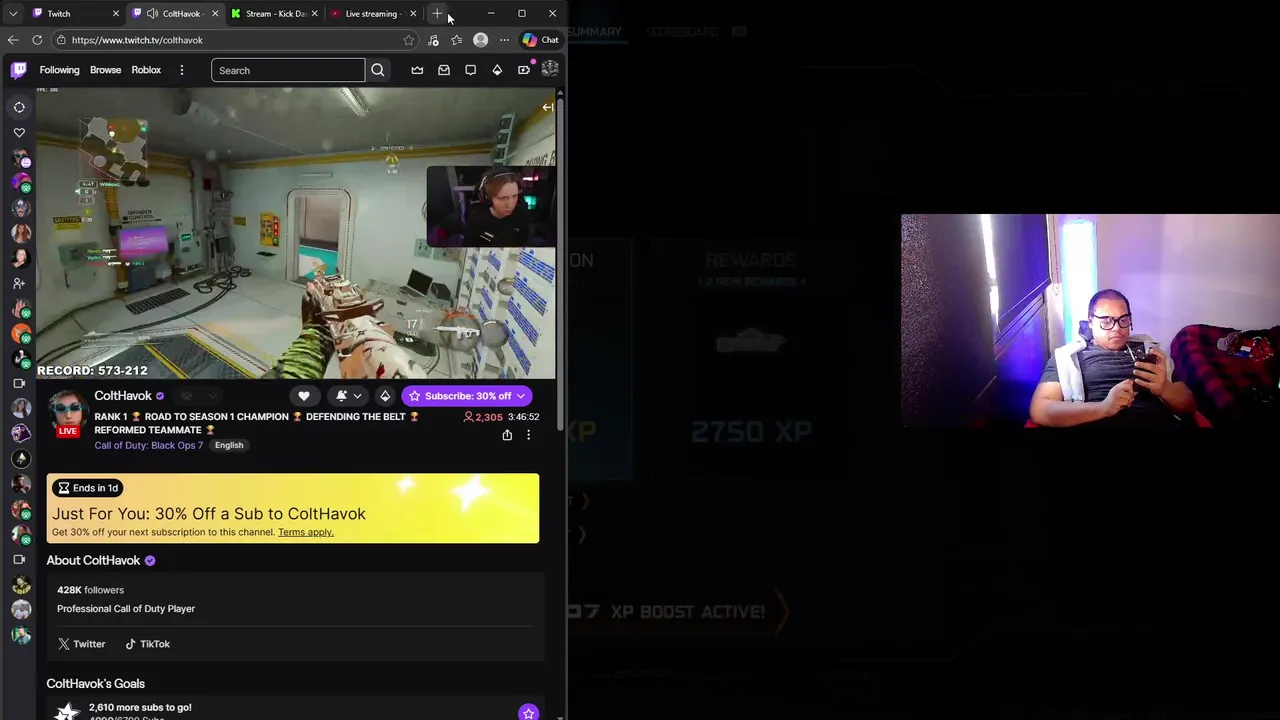The image size is (1280, 720).
Task: Open Copilot Chat button
Action: coord(541,40)
